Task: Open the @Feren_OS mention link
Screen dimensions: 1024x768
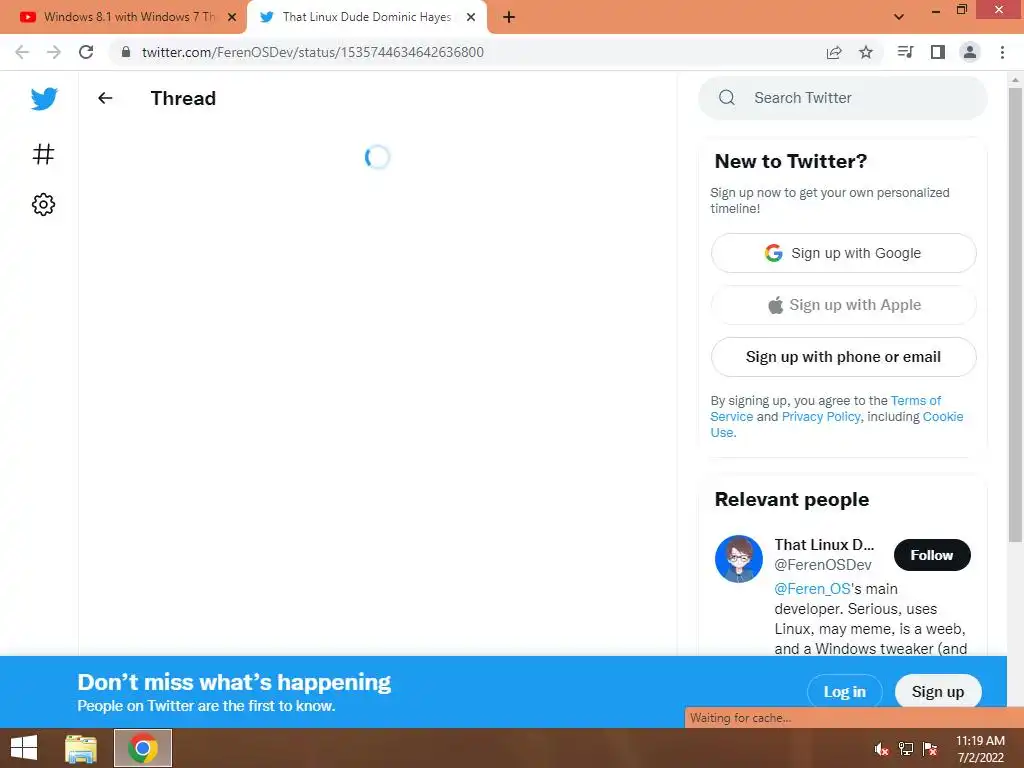Action: (812, 589)
